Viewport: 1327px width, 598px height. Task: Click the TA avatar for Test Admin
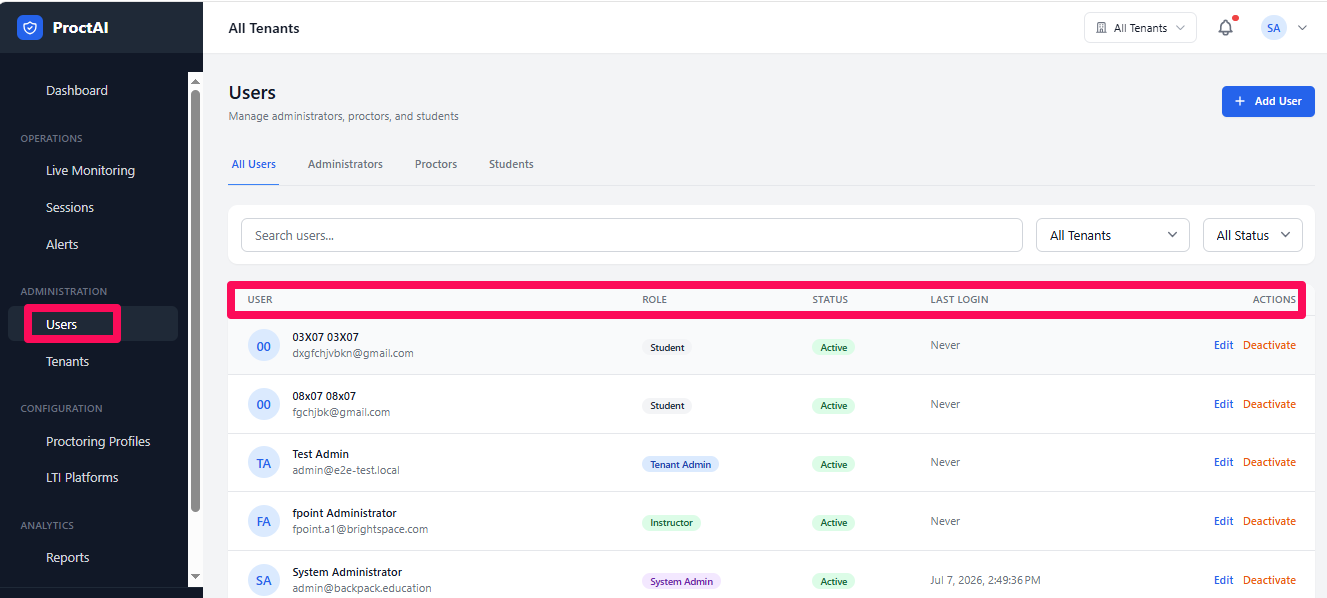(264, 463)
